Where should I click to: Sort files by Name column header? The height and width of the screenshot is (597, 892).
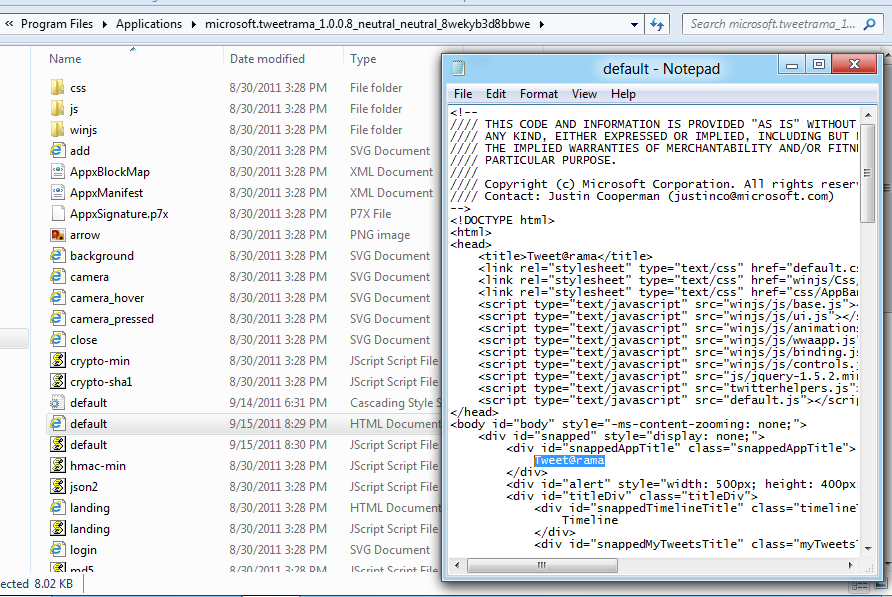pyautogui.click(x=132, y=59)
